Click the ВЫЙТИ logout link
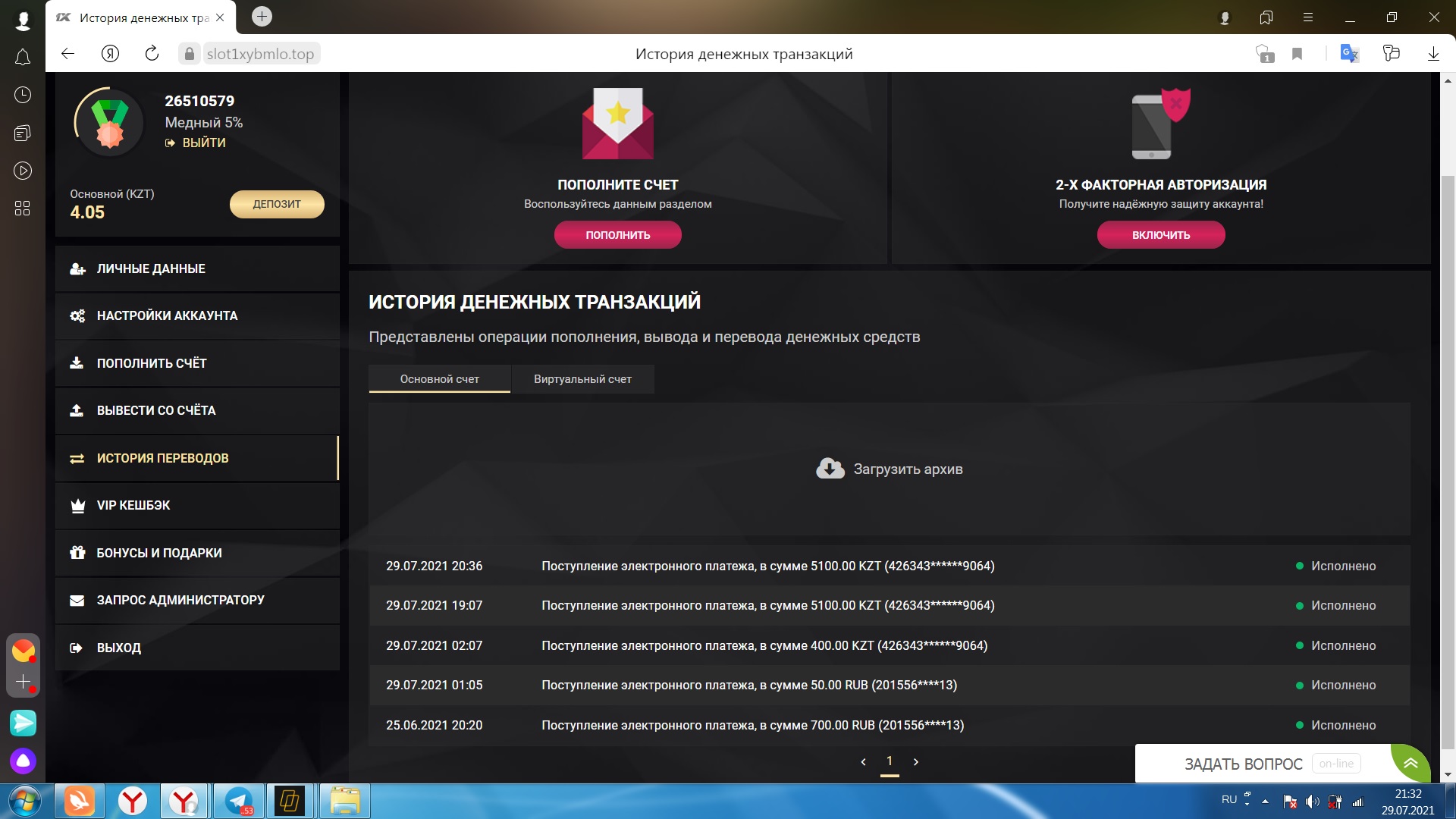The height and width of the screenshot is (819, 1456). (203, 143)
